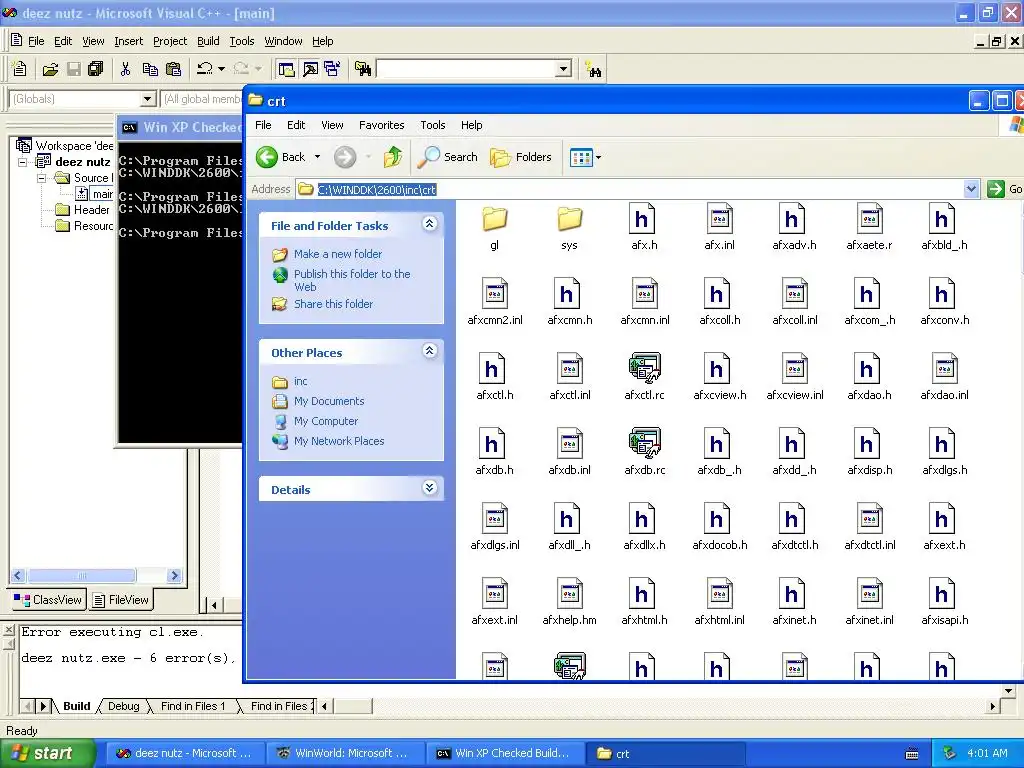Collapse the File and Folder Tasks panel
Screen dimensions: 1024x768
coord(429,224)
